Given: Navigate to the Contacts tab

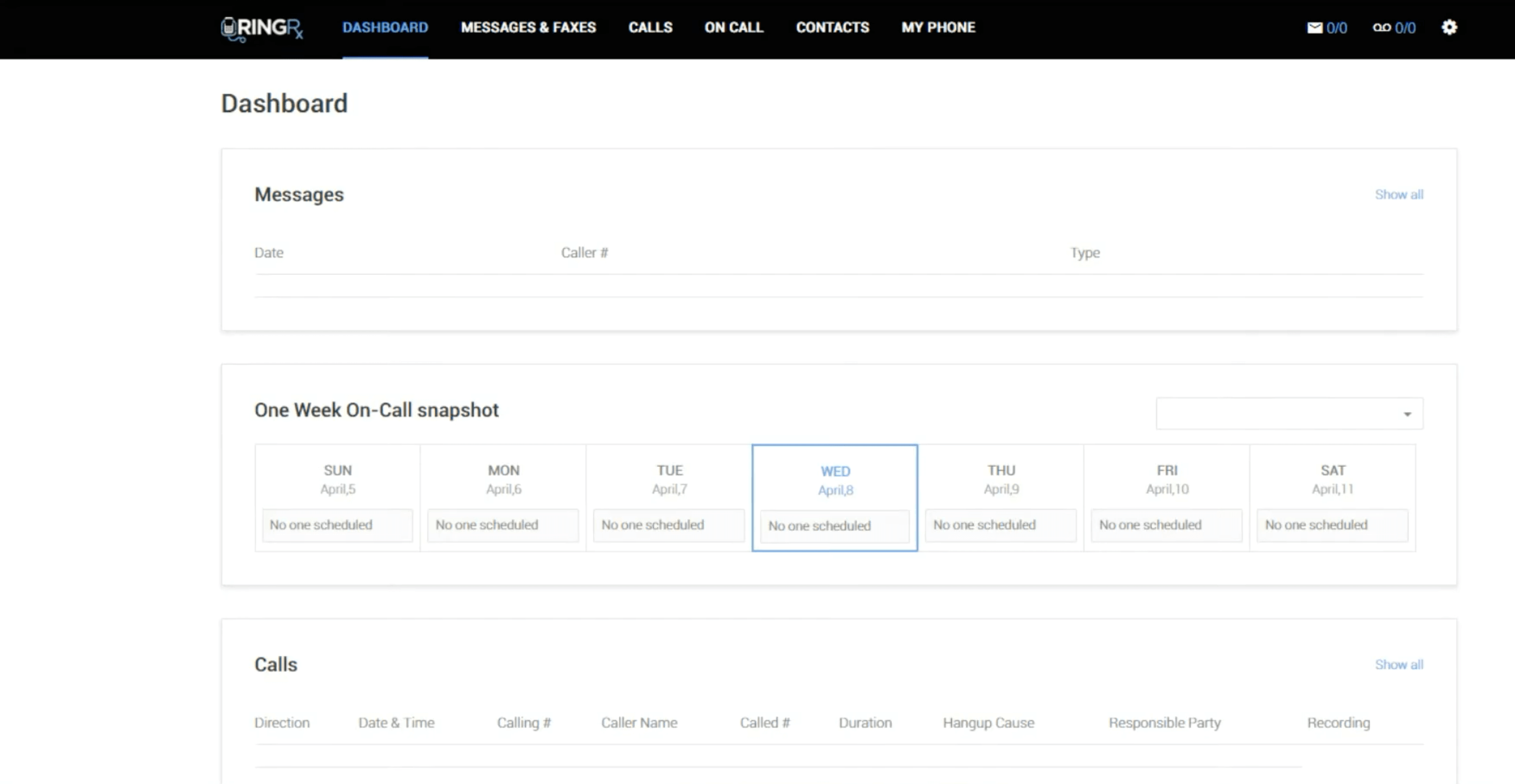Looking at the screenshot, I should coord(832,28).
